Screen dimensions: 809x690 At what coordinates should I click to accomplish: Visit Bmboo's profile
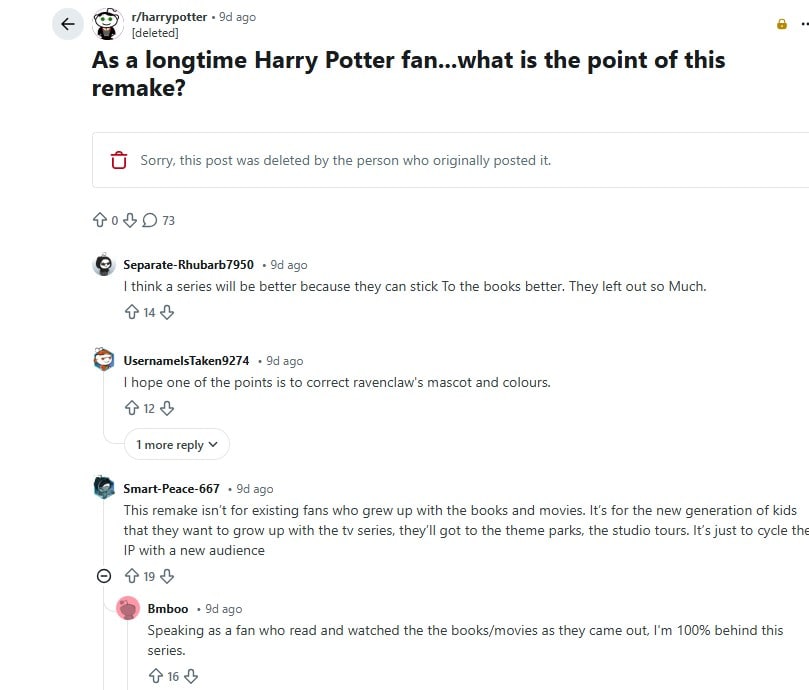pos(168,608)
